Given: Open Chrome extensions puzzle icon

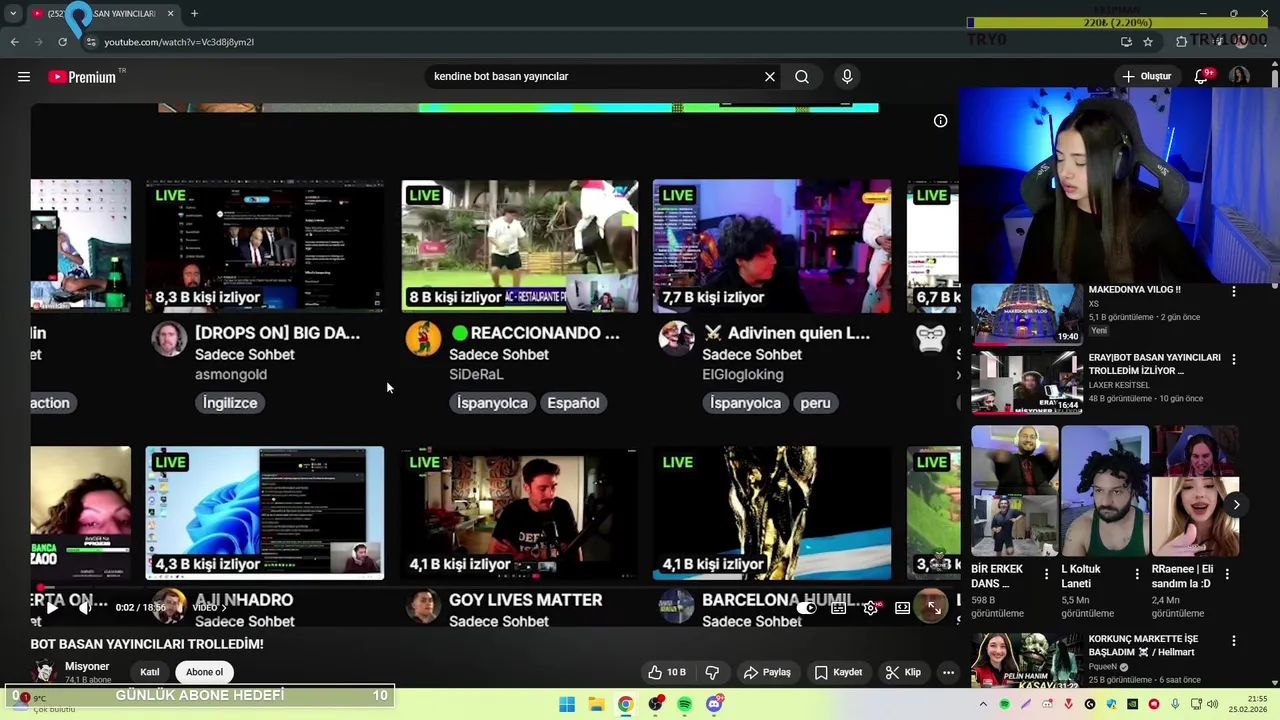Looking at the screenshot, I should [x=1181, y=42].
